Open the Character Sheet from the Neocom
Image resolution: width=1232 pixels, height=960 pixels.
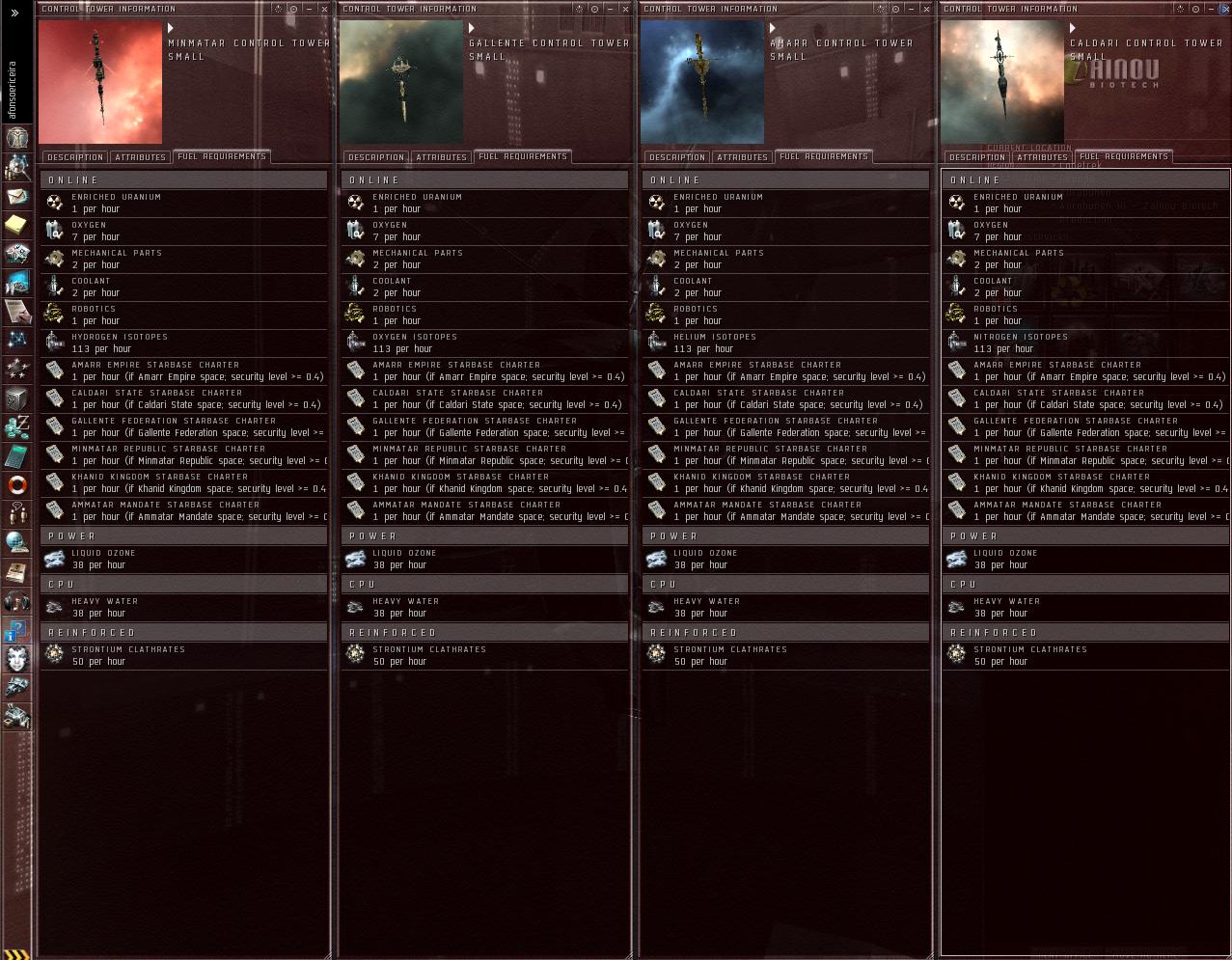[x=17, y=137]
